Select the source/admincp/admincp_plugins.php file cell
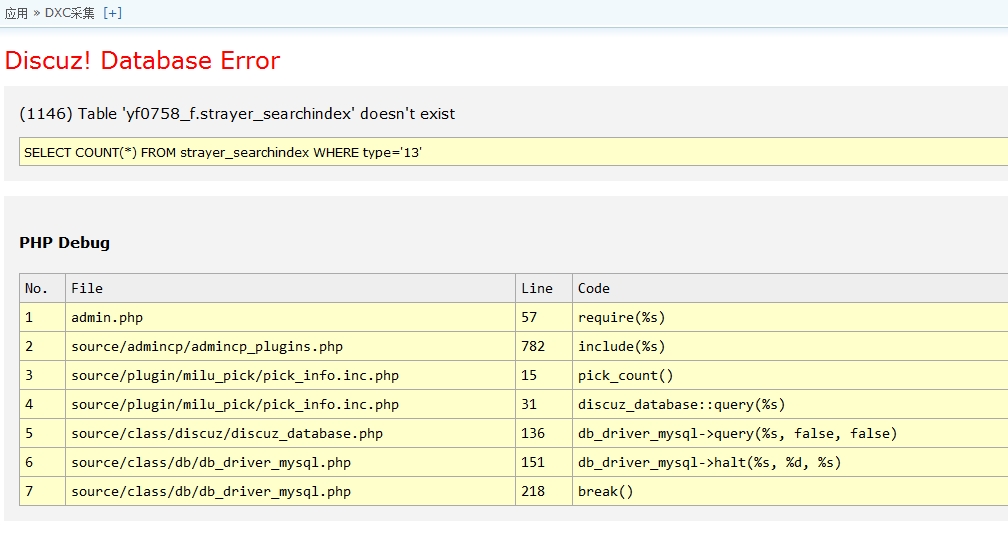Image resolution: width=1008 pixels, height=550 pixels. (207, 346)
